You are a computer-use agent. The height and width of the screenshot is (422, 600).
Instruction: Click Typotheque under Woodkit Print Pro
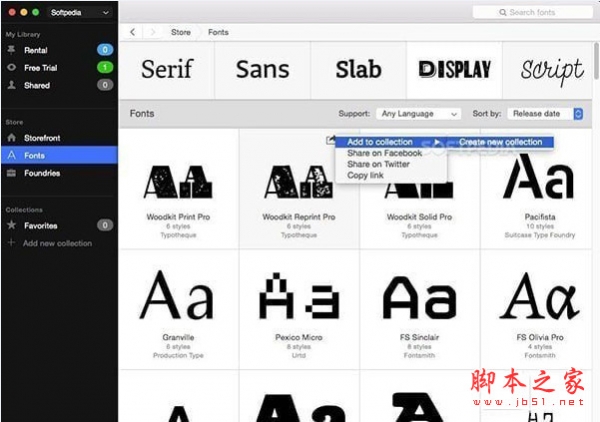pos(178,235)
